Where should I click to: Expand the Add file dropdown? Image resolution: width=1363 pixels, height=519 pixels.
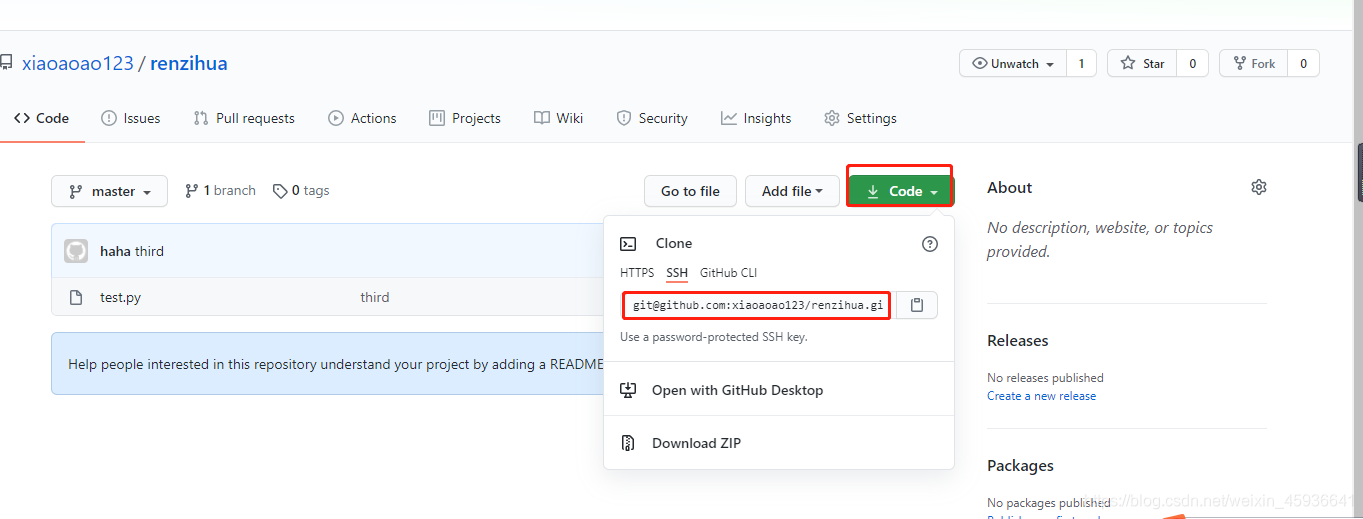792,191
